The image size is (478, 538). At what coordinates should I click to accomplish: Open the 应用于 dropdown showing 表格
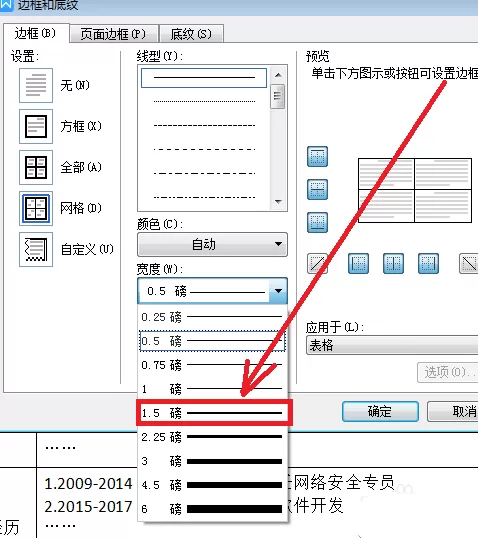392,345
